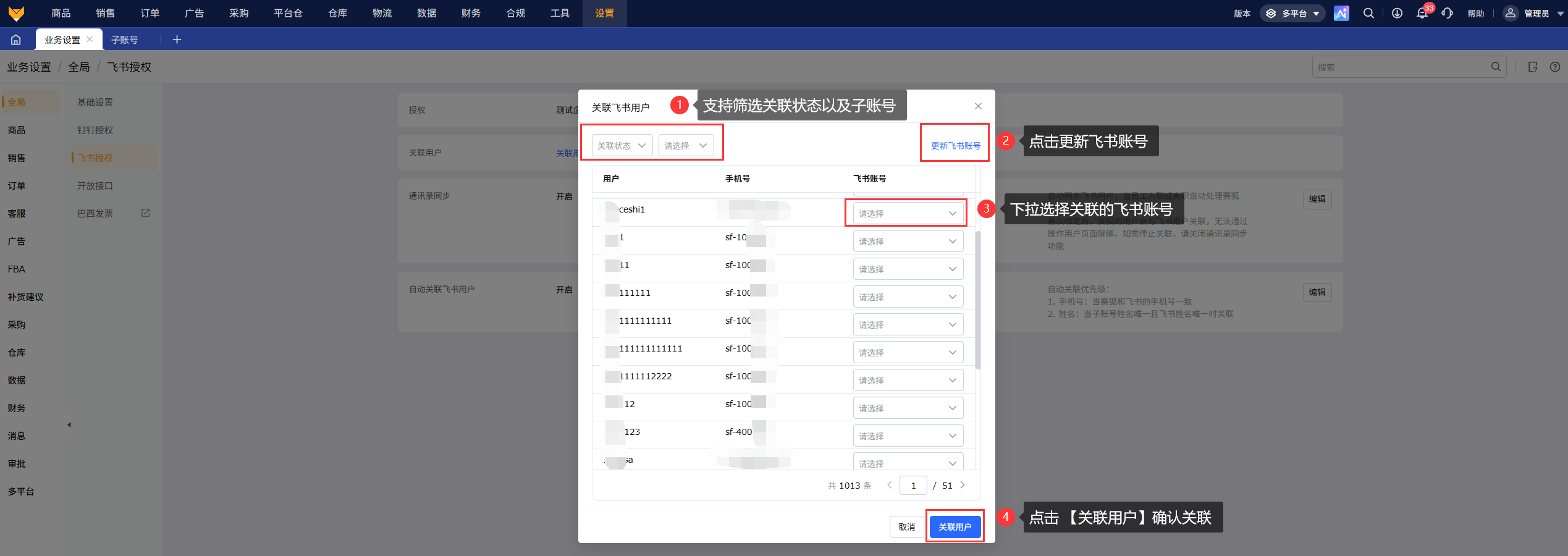Open 飞书账号 dropdown for 111111111111 row

point(908,352)
